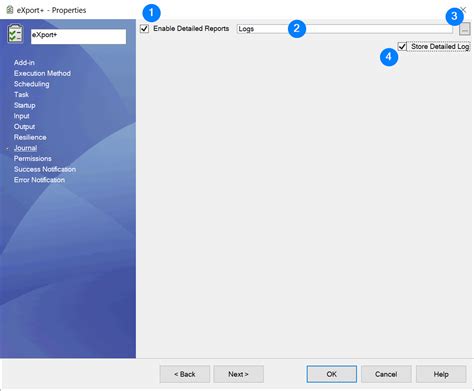Open the Task settings page
The height and width of the screenshot is (391, 474).
coord(21,95)
